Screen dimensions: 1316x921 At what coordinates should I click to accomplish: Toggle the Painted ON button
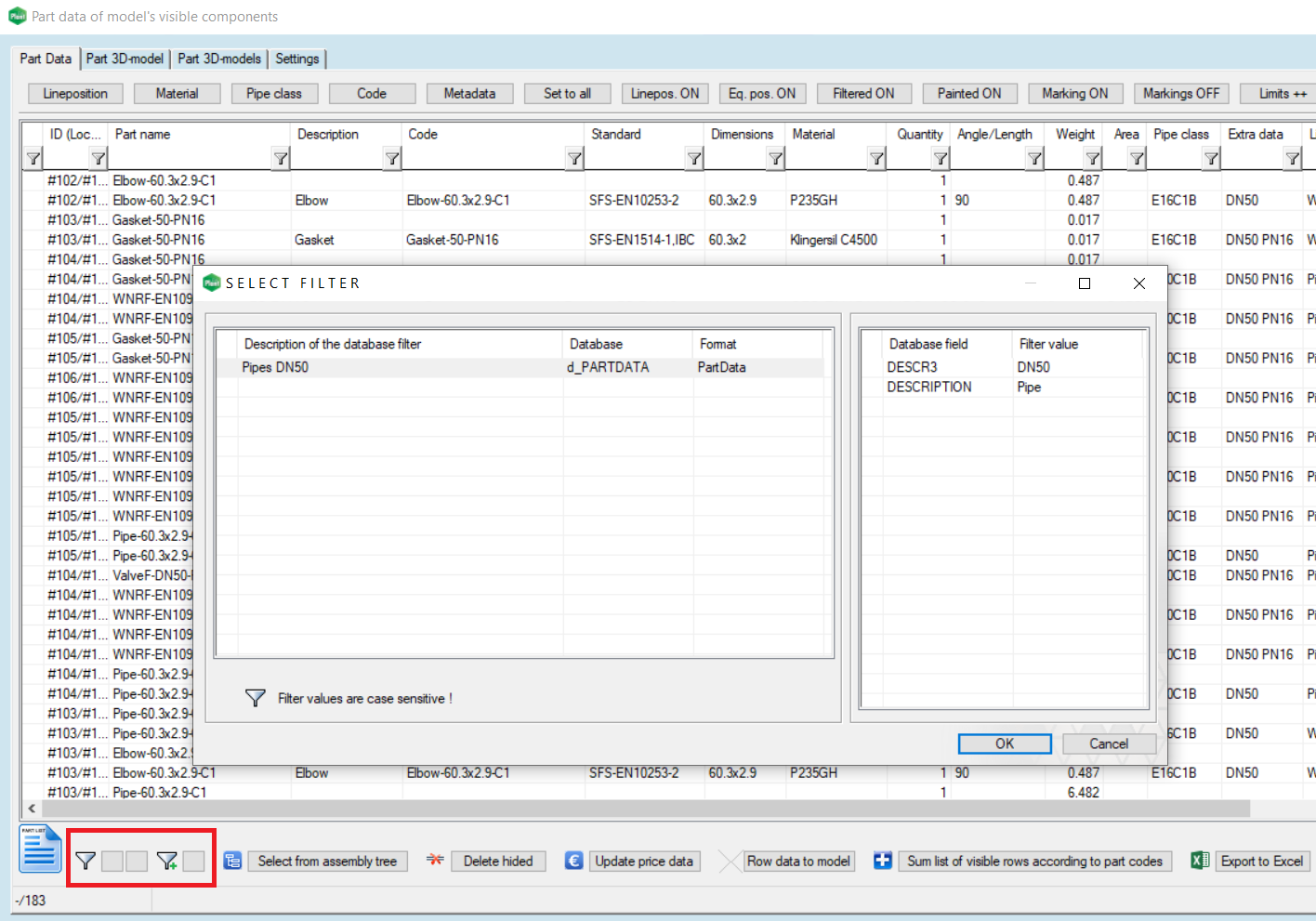coord(969,93)
